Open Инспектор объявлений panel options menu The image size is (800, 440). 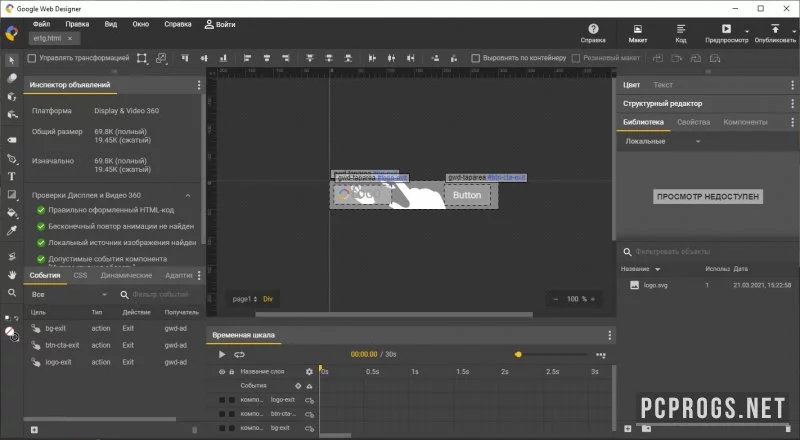click(x=199, y=85)
